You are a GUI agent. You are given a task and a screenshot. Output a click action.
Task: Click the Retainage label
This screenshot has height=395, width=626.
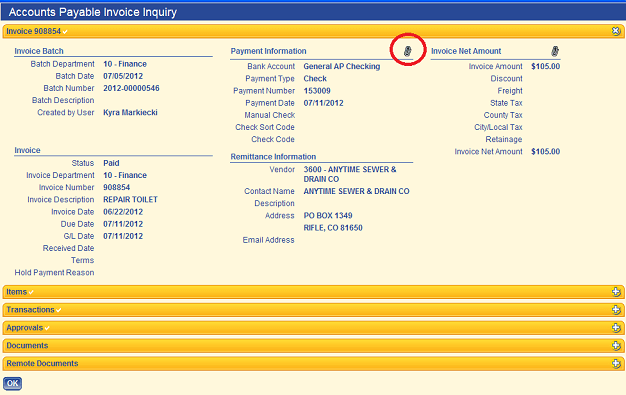(504, 139)
